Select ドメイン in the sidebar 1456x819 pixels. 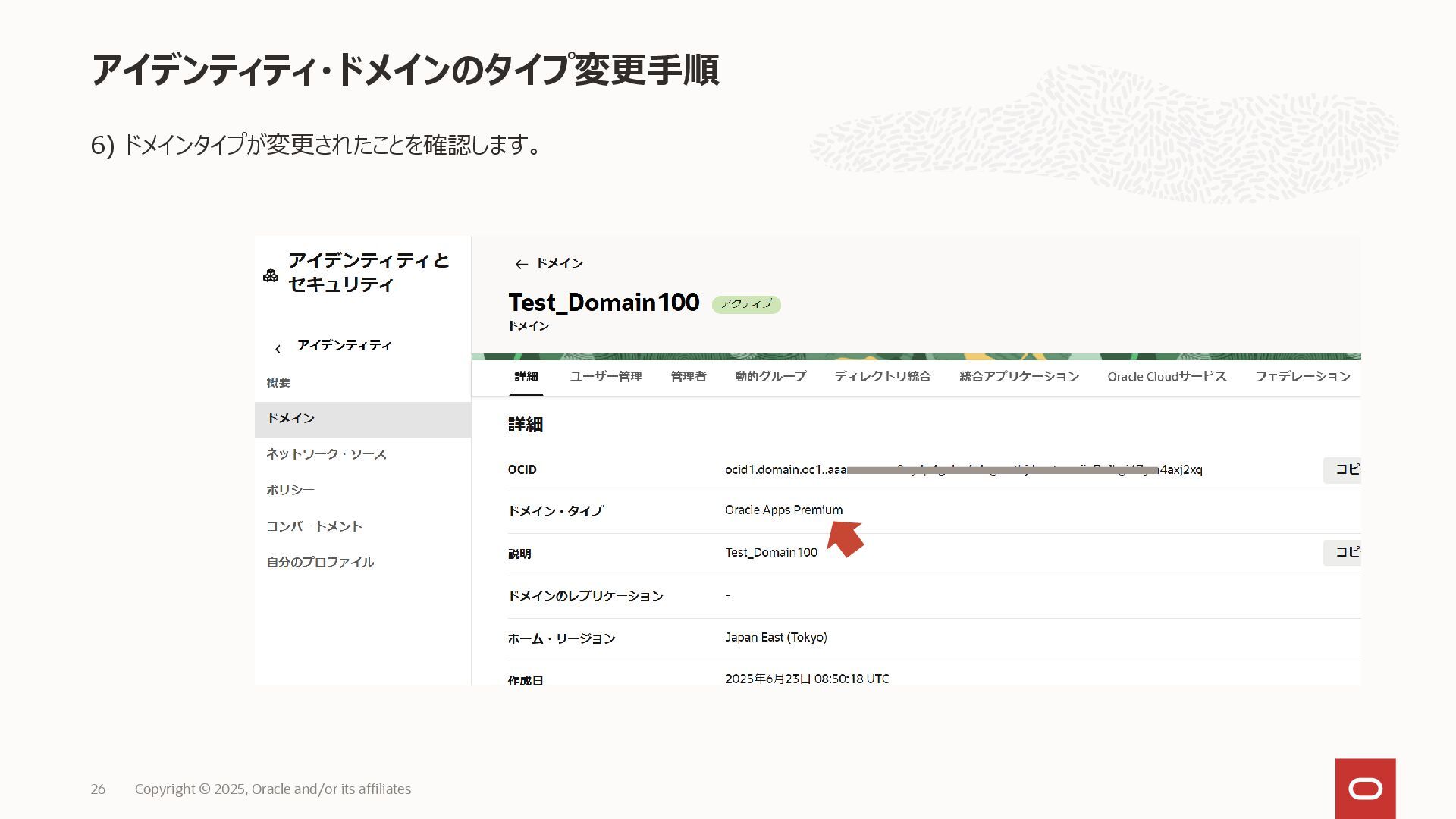click(x=362, y=419)
